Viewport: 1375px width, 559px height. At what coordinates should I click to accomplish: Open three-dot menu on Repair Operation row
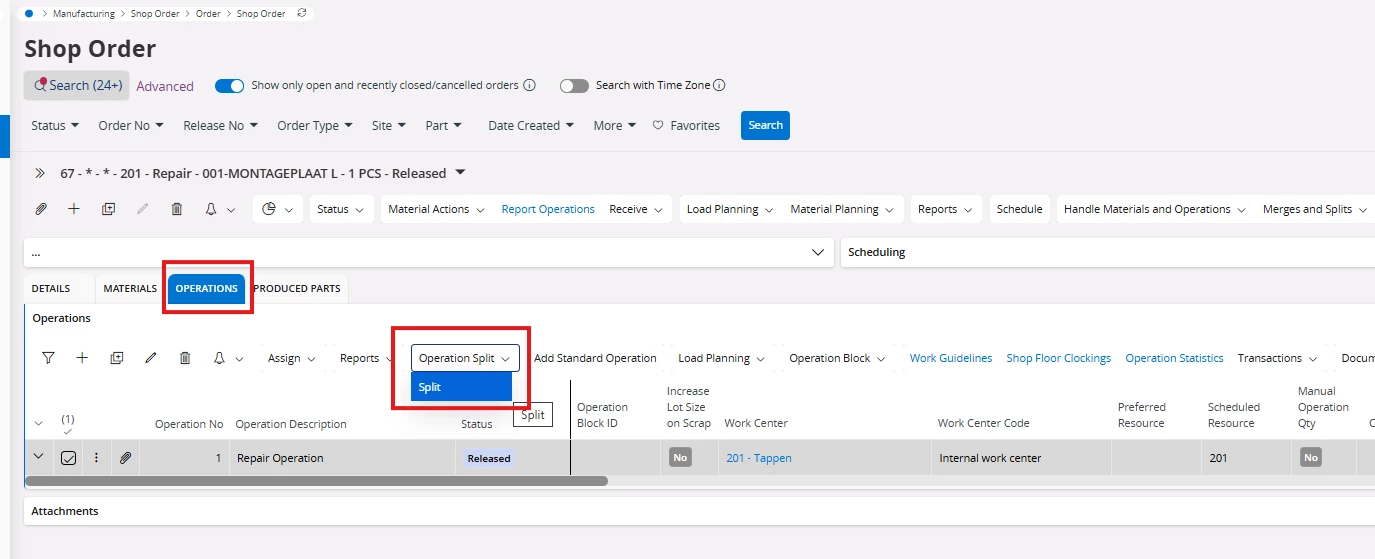point(97,458)
